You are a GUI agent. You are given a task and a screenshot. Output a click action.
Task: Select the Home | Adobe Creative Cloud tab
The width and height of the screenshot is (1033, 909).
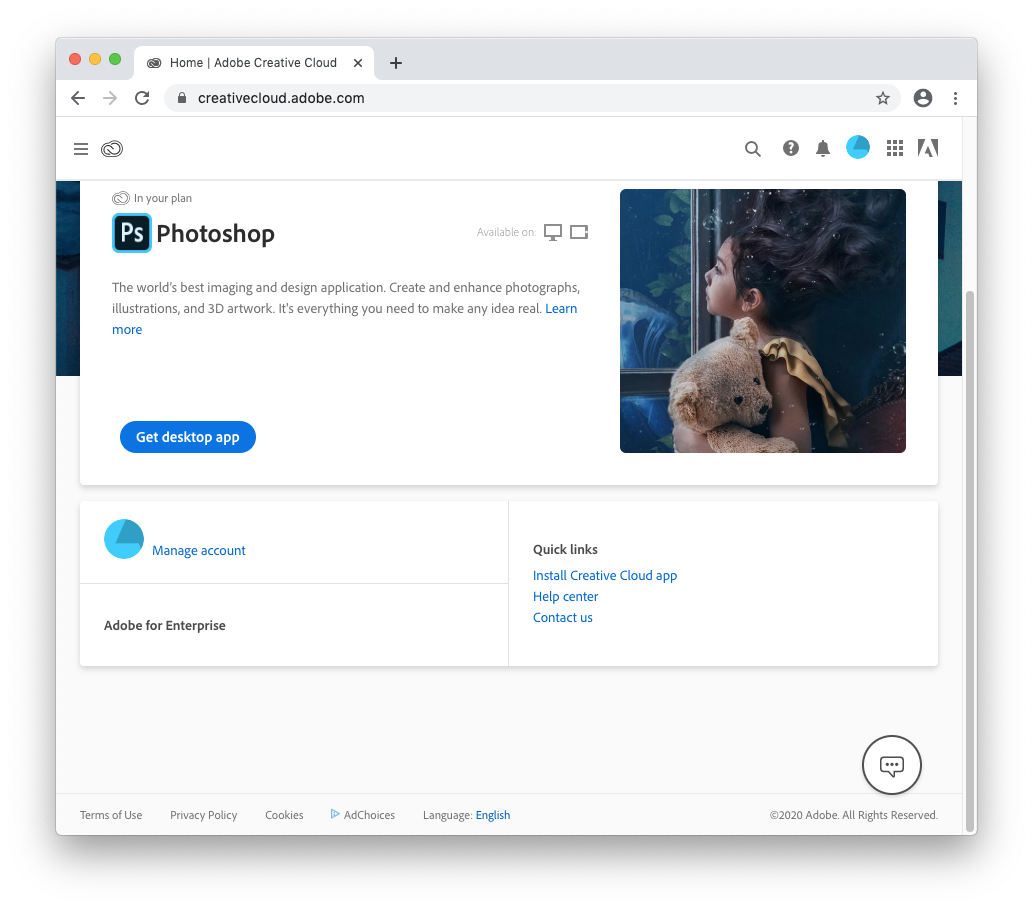pos(254,63)
